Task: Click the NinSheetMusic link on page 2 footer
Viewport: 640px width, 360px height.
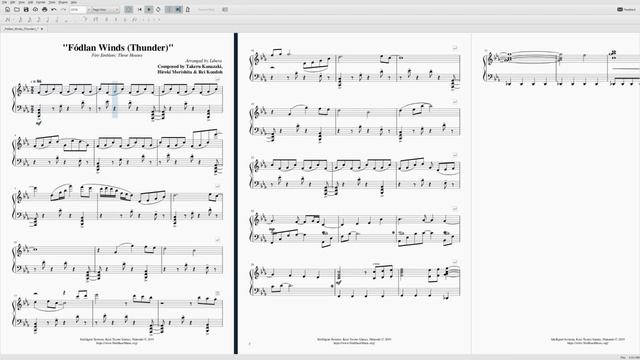Action: coord(354,343)
